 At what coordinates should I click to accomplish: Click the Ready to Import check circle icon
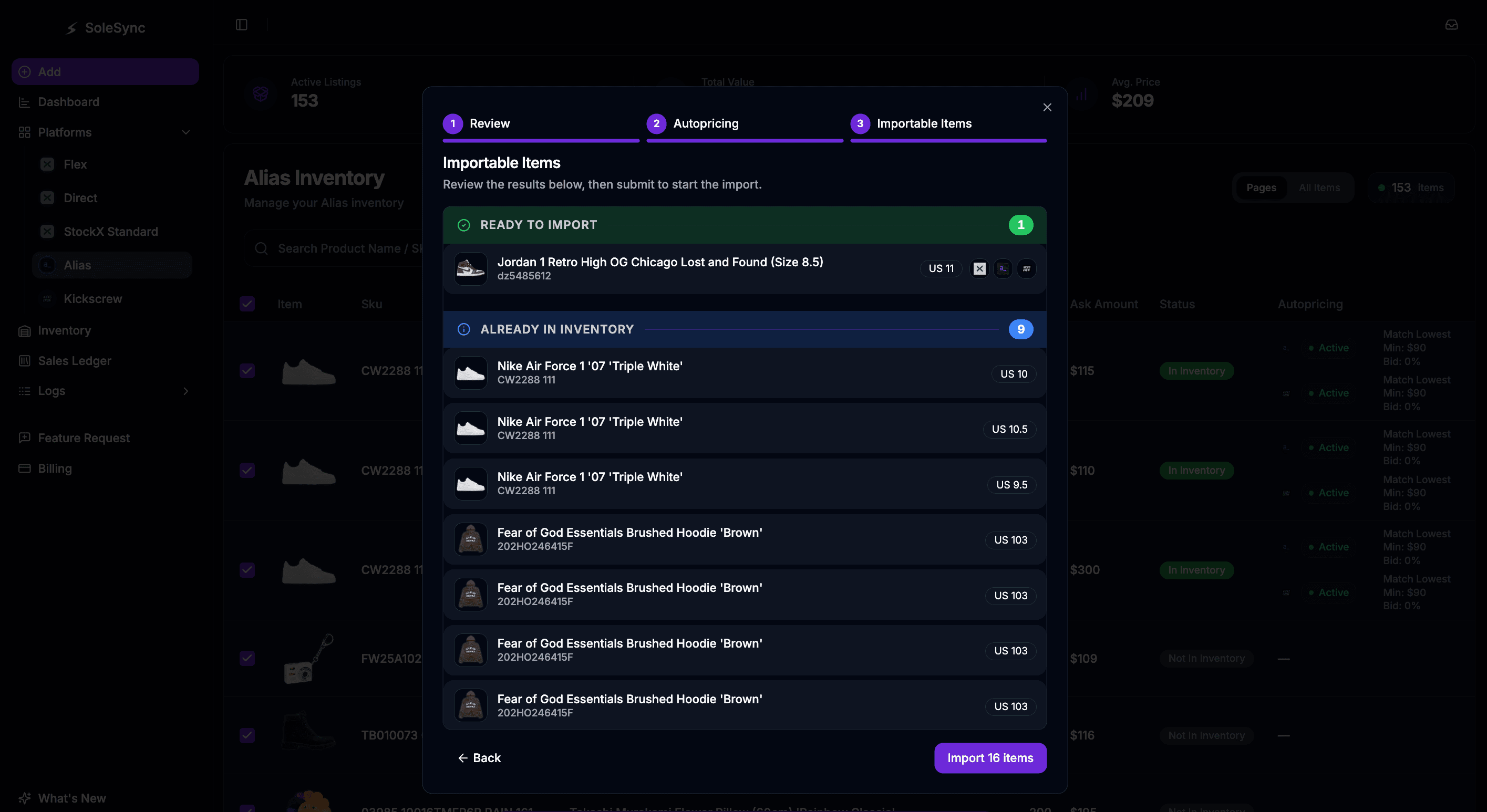tap(463, 225)
